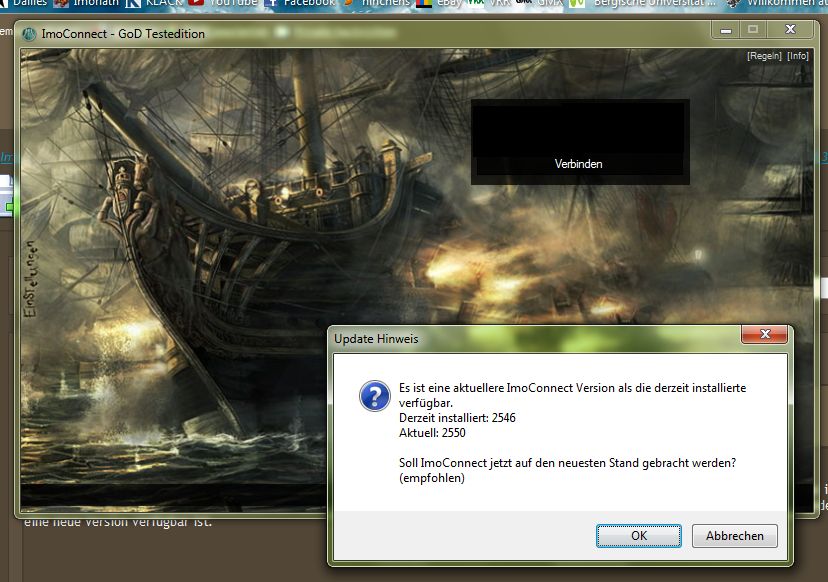Click the blue question mark dialog icon
Viewport: 828px width, 582px height.
(375, 396)
